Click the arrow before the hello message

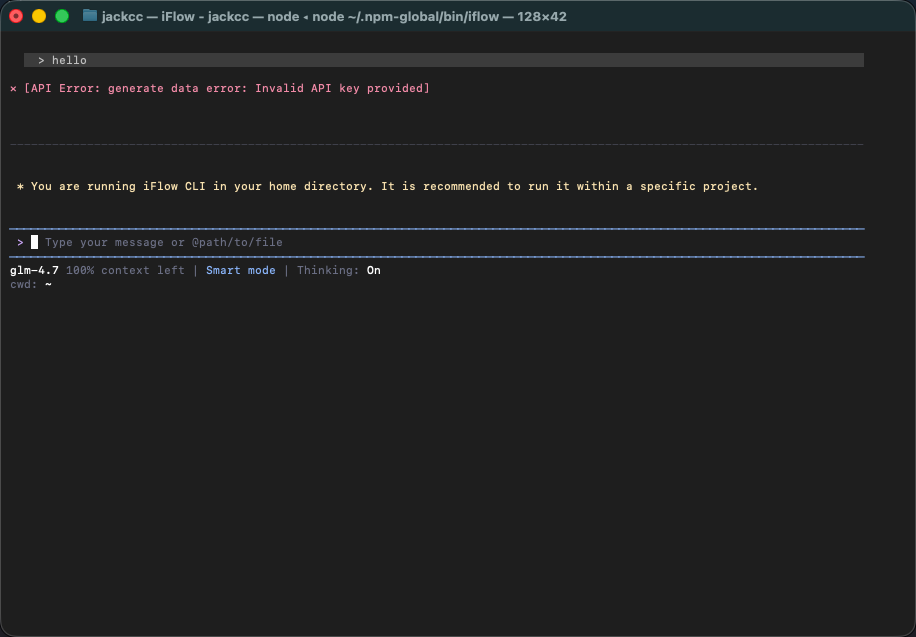point(41,61)
